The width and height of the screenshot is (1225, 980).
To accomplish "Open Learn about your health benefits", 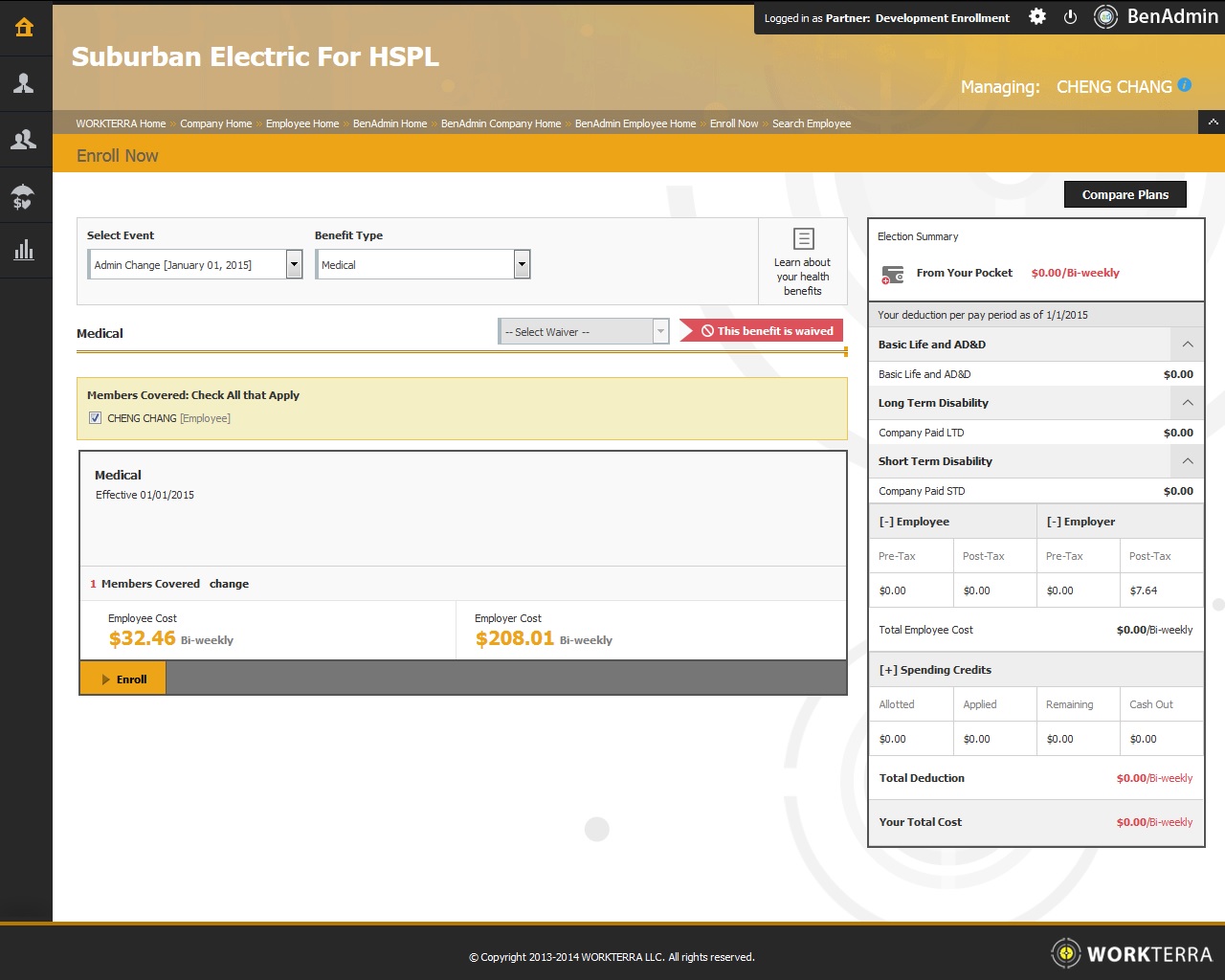I will pos(803,261).
